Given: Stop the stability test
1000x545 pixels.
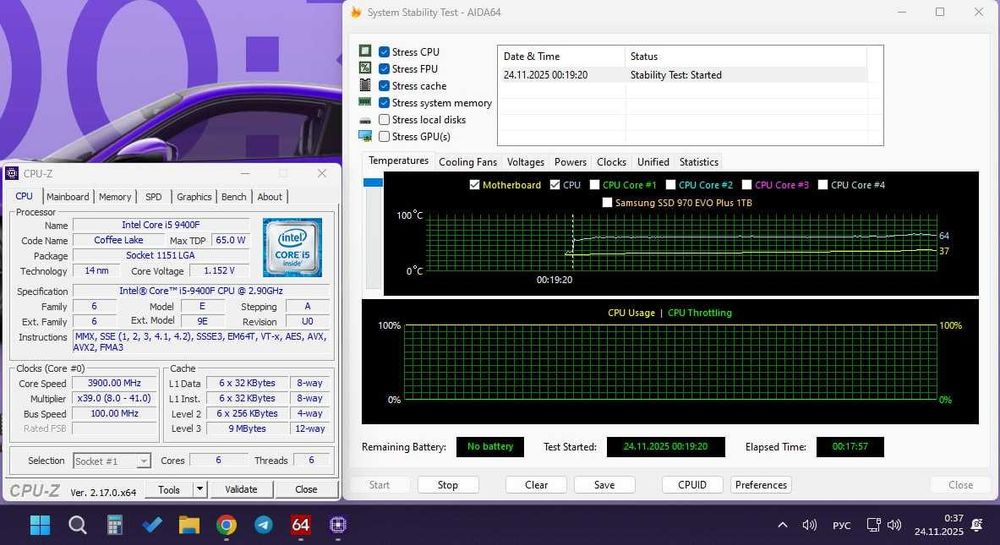Looking at the screenshot, I should coord(448,485).
